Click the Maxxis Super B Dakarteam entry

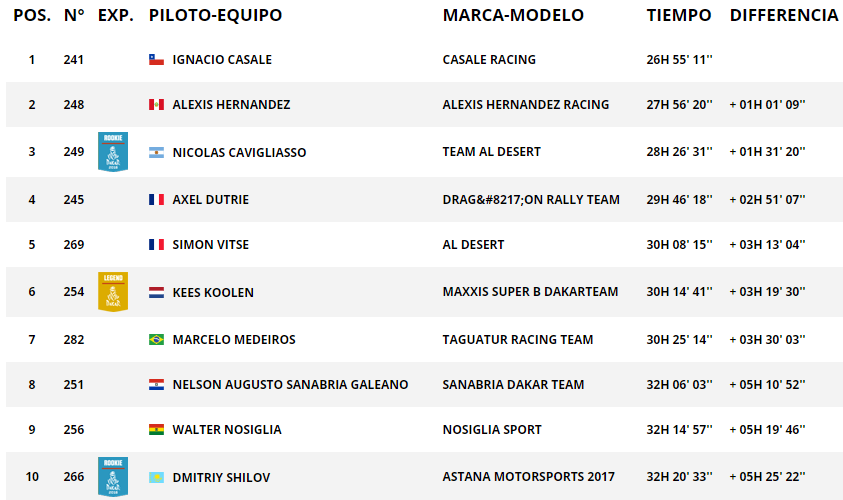[x=530, y=292]
